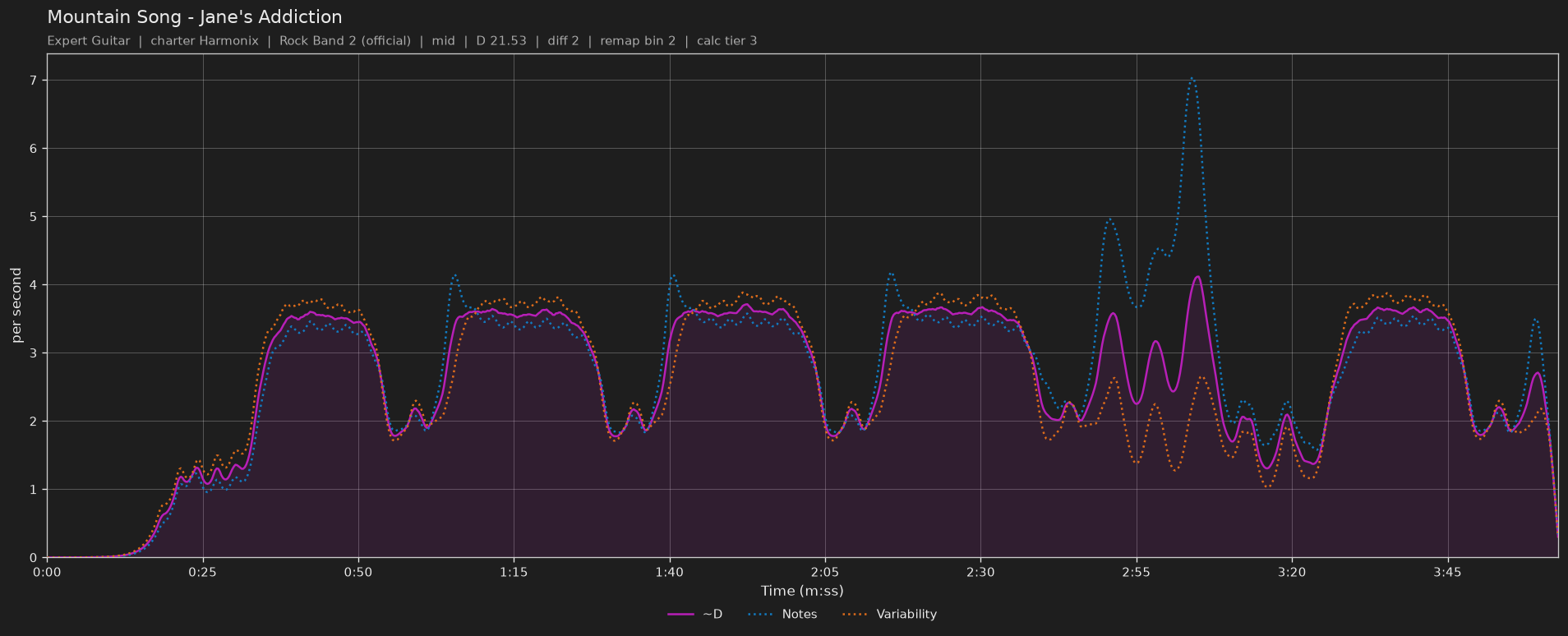The width and height of the screenshot is (1568, 636).
Task: Click the '3:45' time tick label
Action: pyautogui.click(x=1447, y=572)
